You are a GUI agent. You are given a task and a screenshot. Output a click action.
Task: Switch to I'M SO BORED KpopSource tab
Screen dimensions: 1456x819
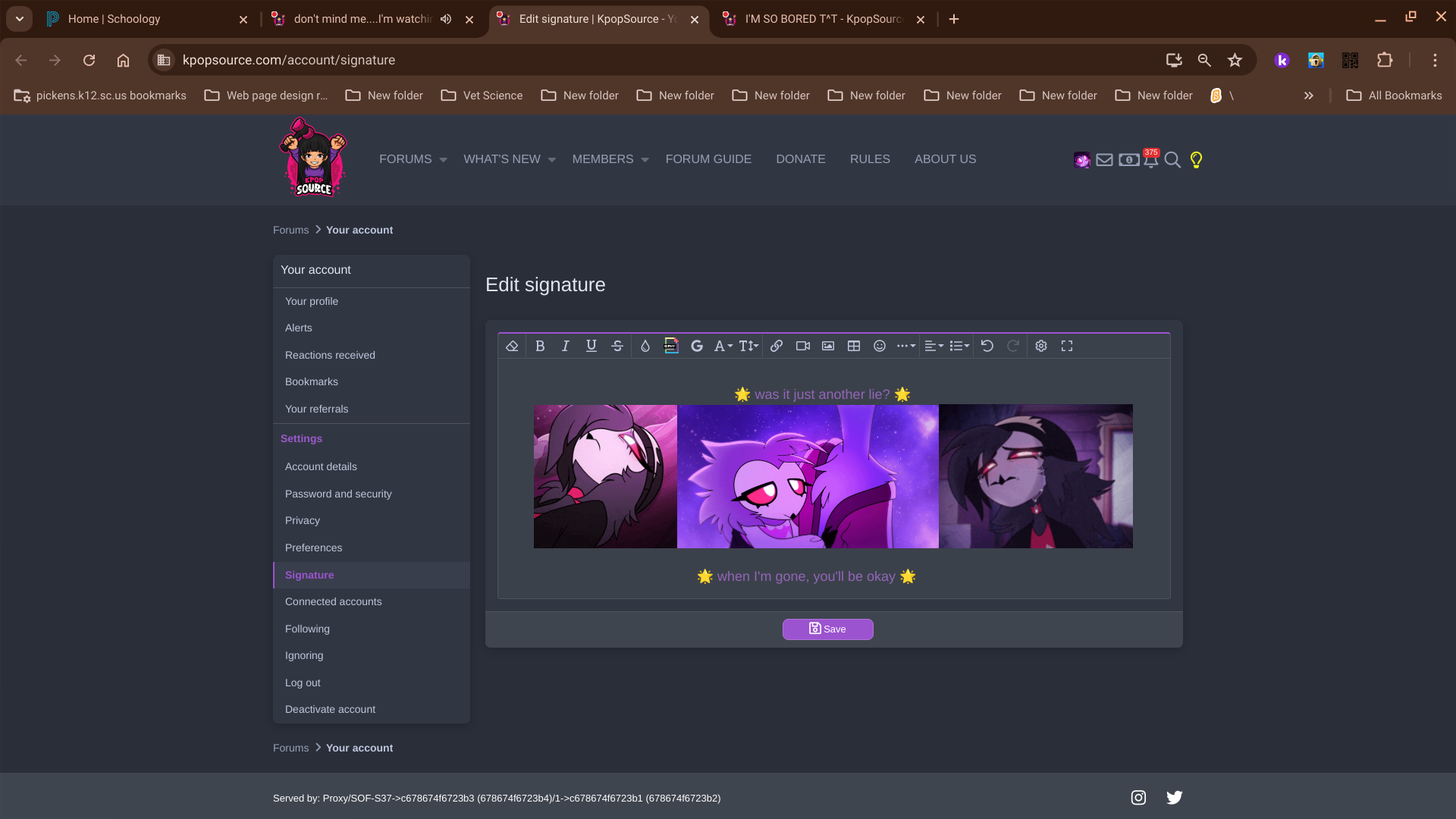tap(824, 20)
